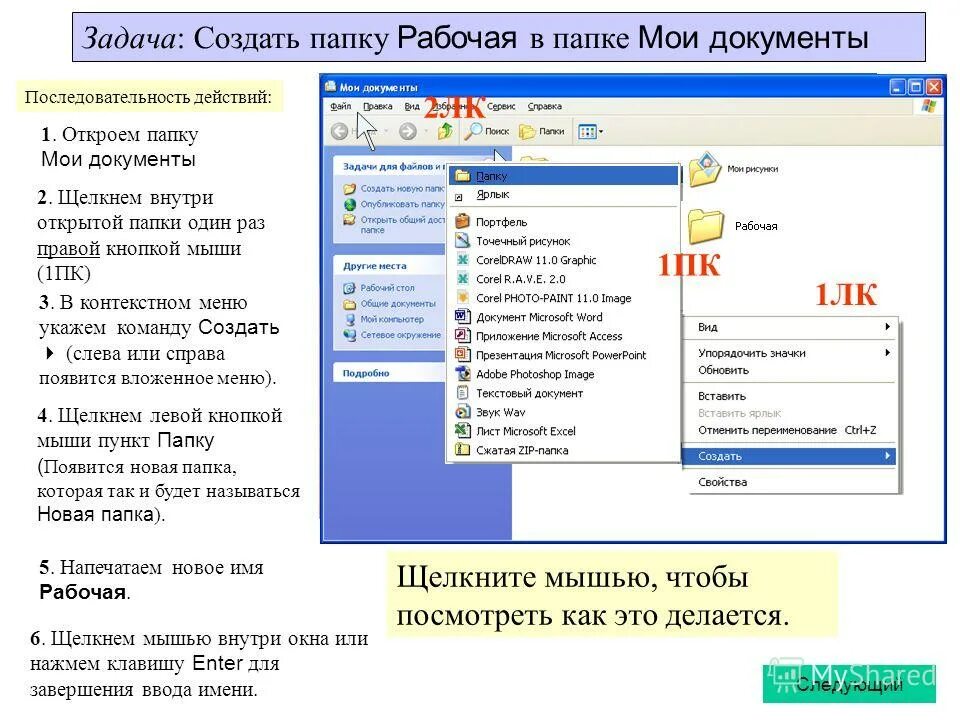Choose Презентация Microsoft PowerPoint item
960x720 pixels.
(x=564, y=354)
